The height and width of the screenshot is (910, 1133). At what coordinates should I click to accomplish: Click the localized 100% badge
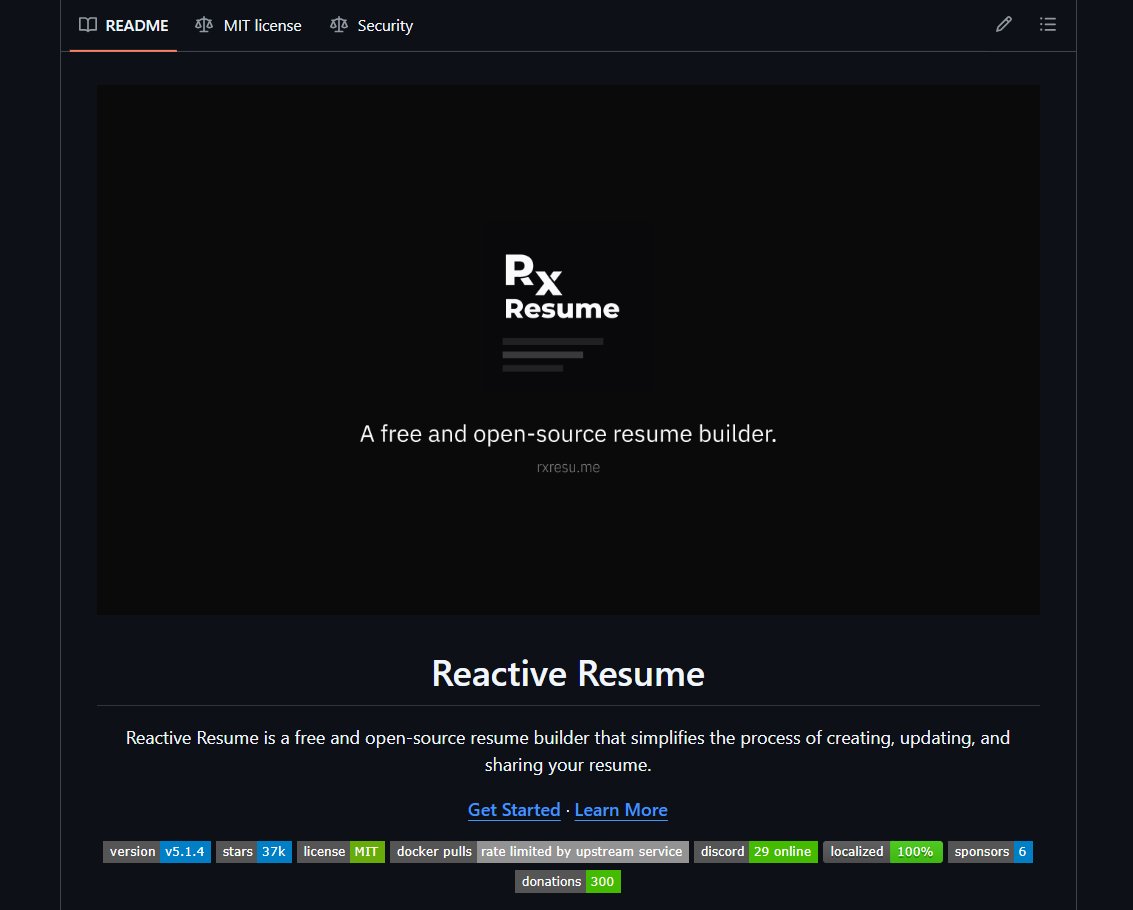(x=882, y=851)
